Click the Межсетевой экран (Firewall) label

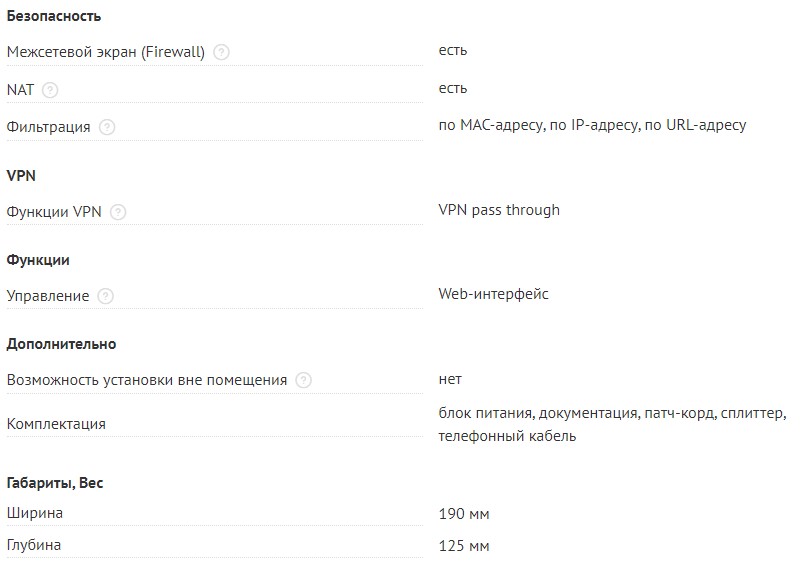click(x=106, y=52)
